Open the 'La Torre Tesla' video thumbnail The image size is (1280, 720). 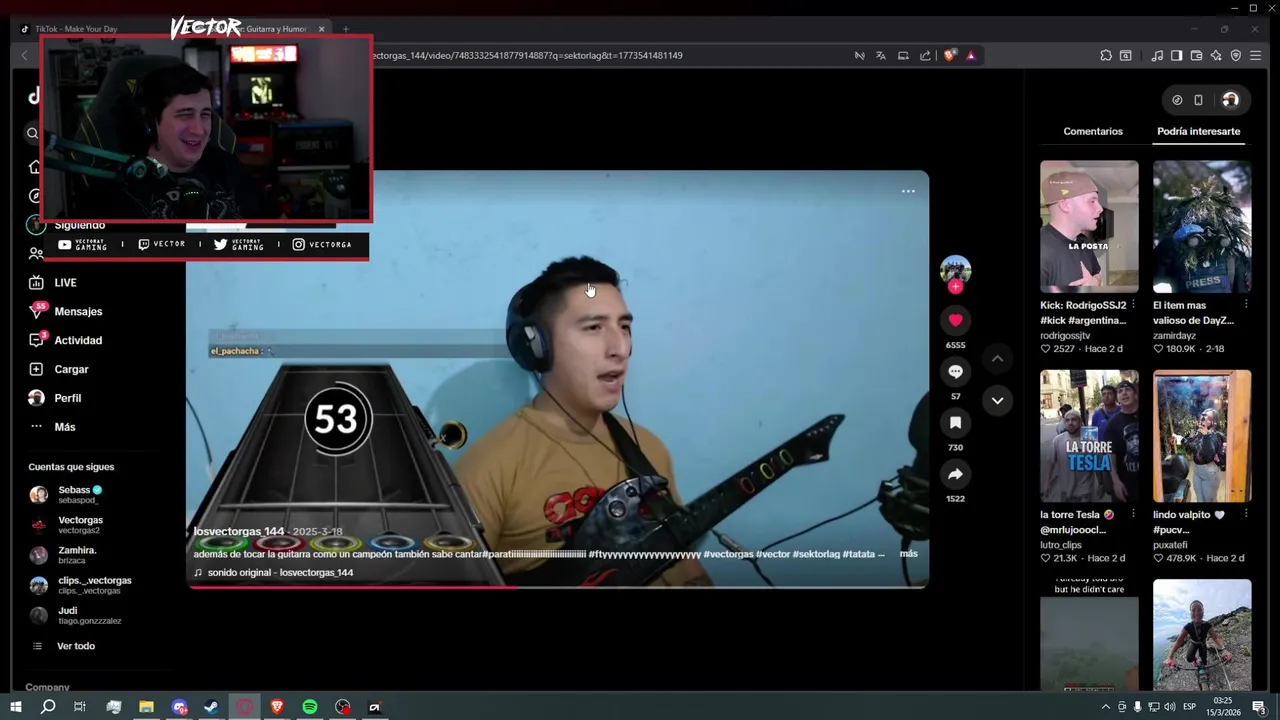1089,436
